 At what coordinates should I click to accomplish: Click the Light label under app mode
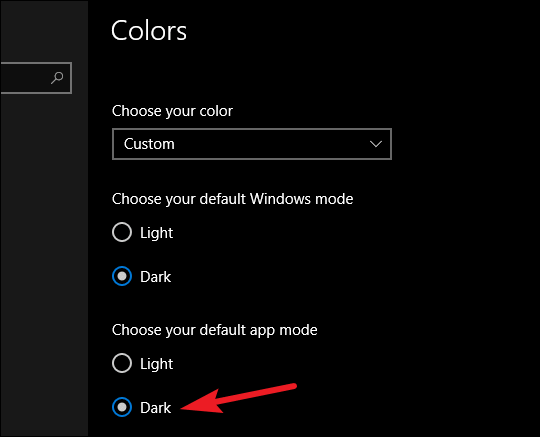tap(156, 364)
